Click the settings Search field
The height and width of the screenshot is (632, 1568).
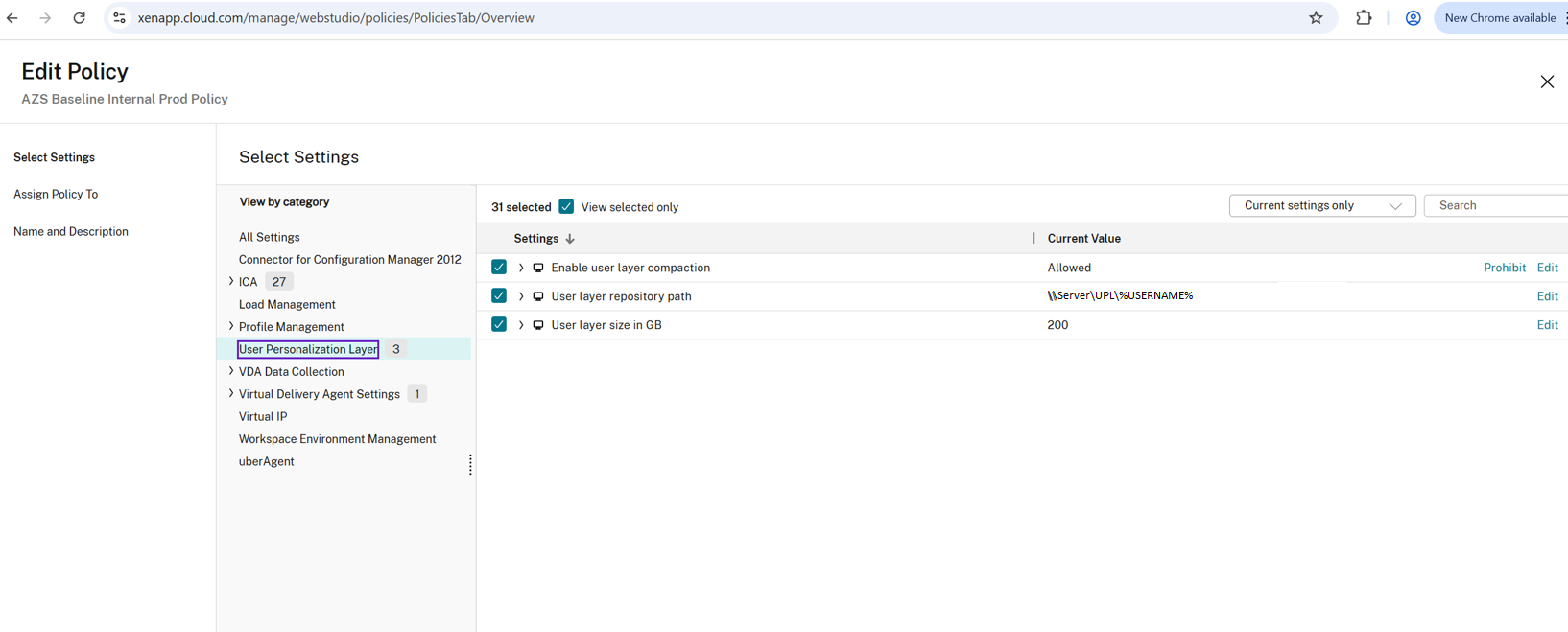click(1497, 205)
